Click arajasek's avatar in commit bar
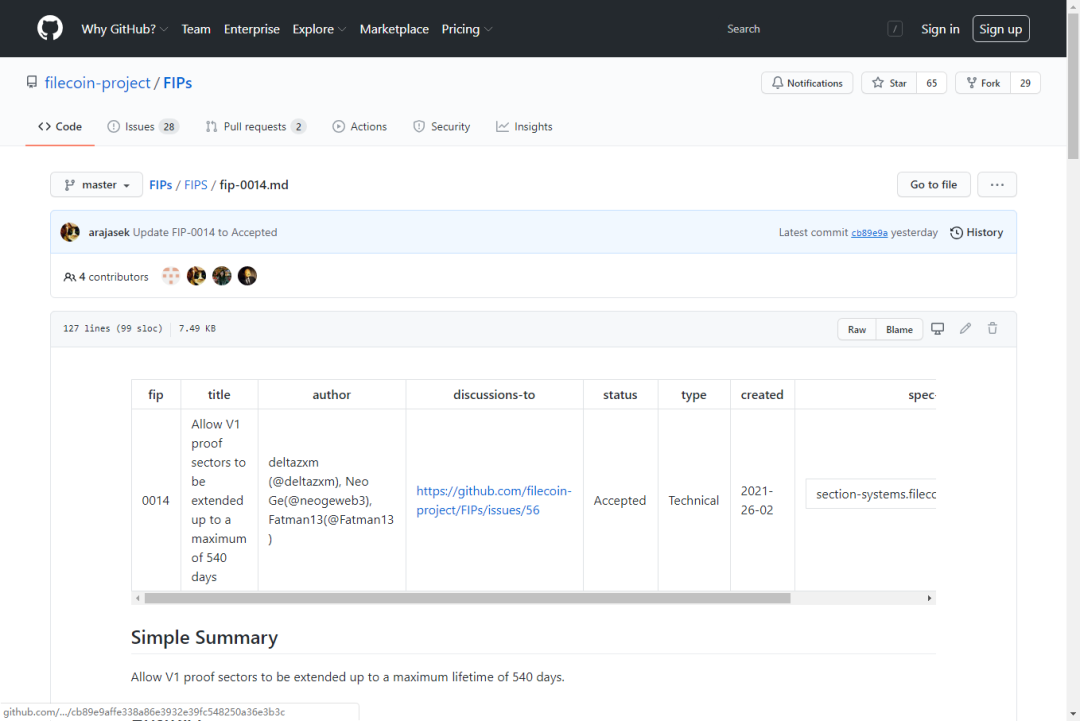 coord(70,232)
